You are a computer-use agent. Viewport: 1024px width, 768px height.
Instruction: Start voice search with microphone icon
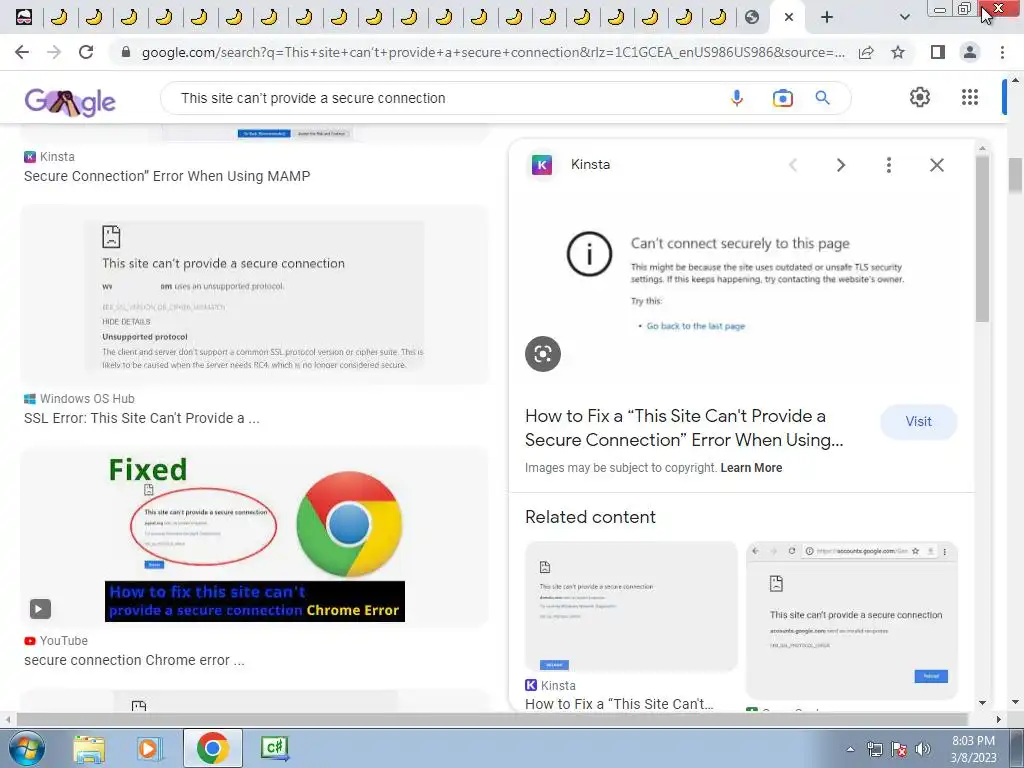coord(737,98)
